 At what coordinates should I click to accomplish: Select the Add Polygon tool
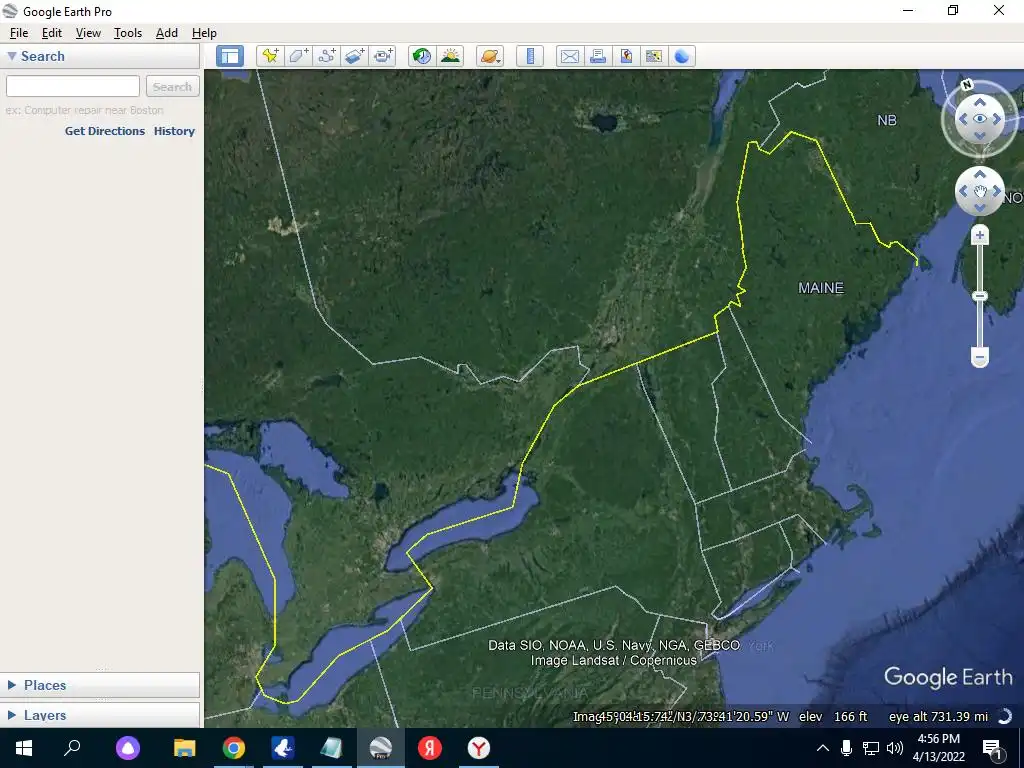tap(298, 56)
